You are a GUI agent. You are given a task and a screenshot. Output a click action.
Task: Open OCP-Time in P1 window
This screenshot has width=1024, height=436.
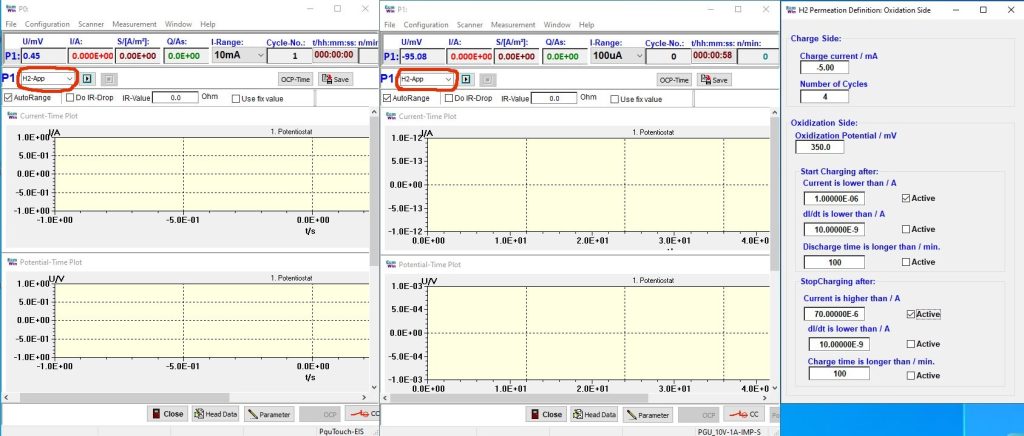point(674,80)
